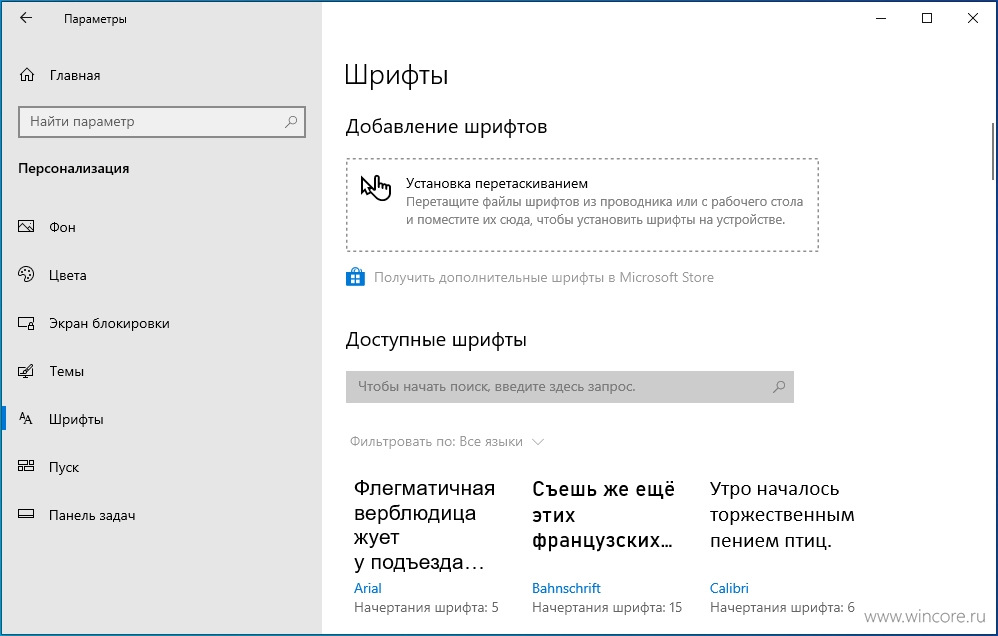Select the Calibri font preview
998x636 pixels.
click(782, 514)
